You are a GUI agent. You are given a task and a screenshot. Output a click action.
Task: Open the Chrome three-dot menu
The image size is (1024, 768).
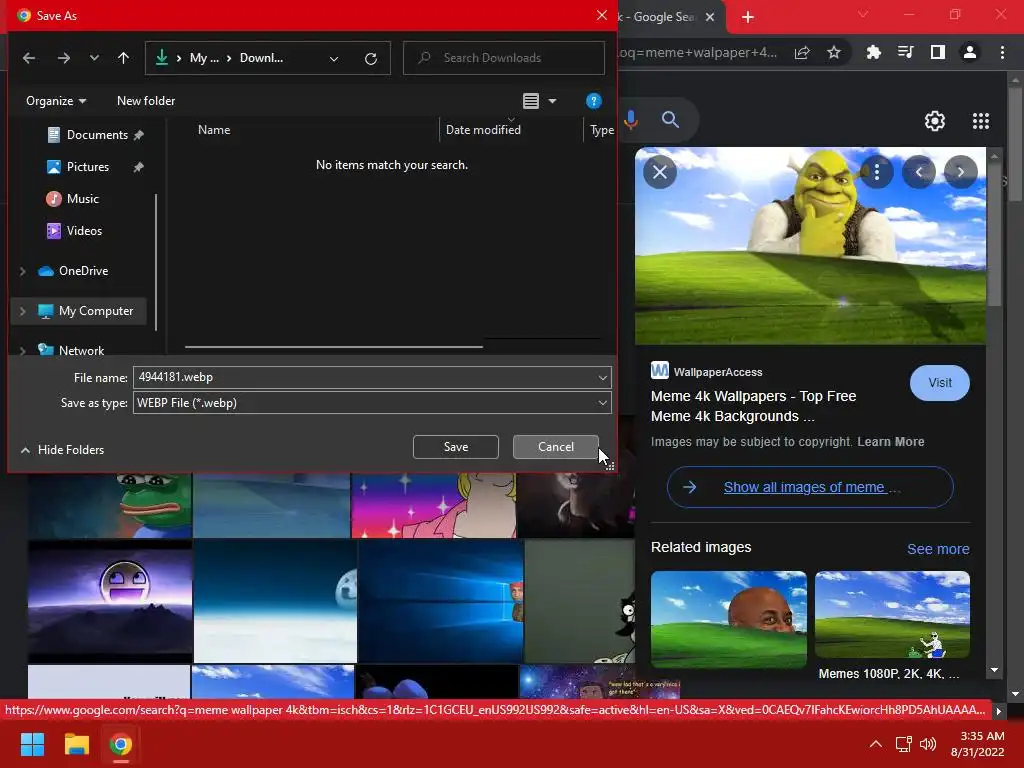1002,52
